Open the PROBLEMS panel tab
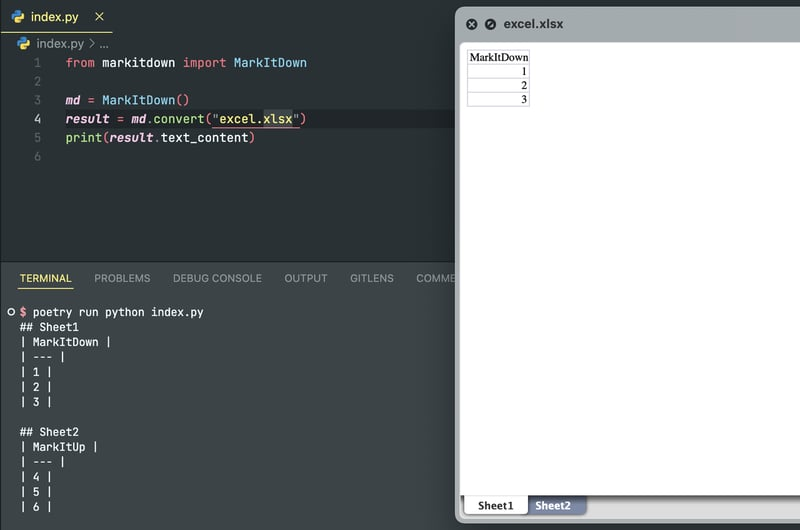 tap(122, 279)
